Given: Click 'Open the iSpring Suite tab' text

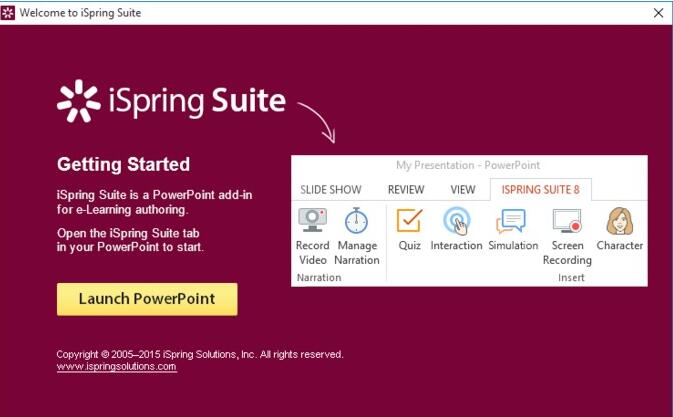Looking at the screenshot, I should (128, 233).
